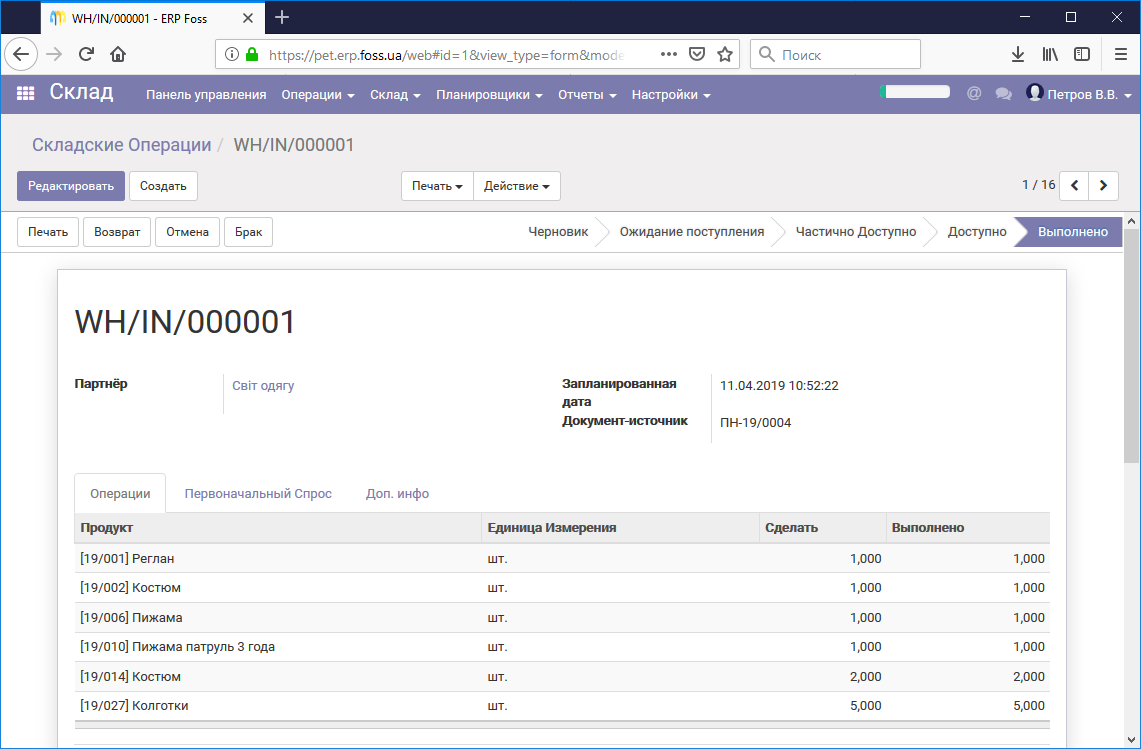Sort by the Продукт column header
The height and width of the screenshot is (749, 1141).
point(278,528)
